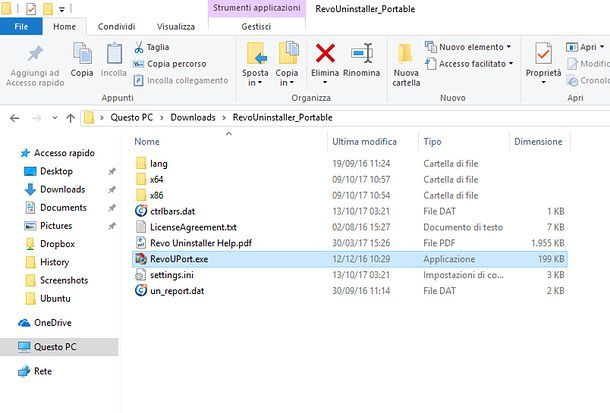Open Dropbox in the navigation pane
This screenshot has width=610, height=413.
(50, 244)
